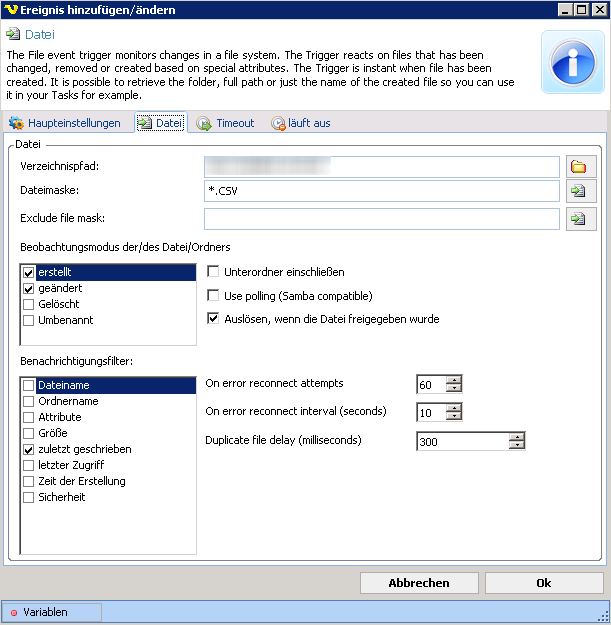Check the Gelöscht watch mode option

pyautogui.click(x=28, y=304)
